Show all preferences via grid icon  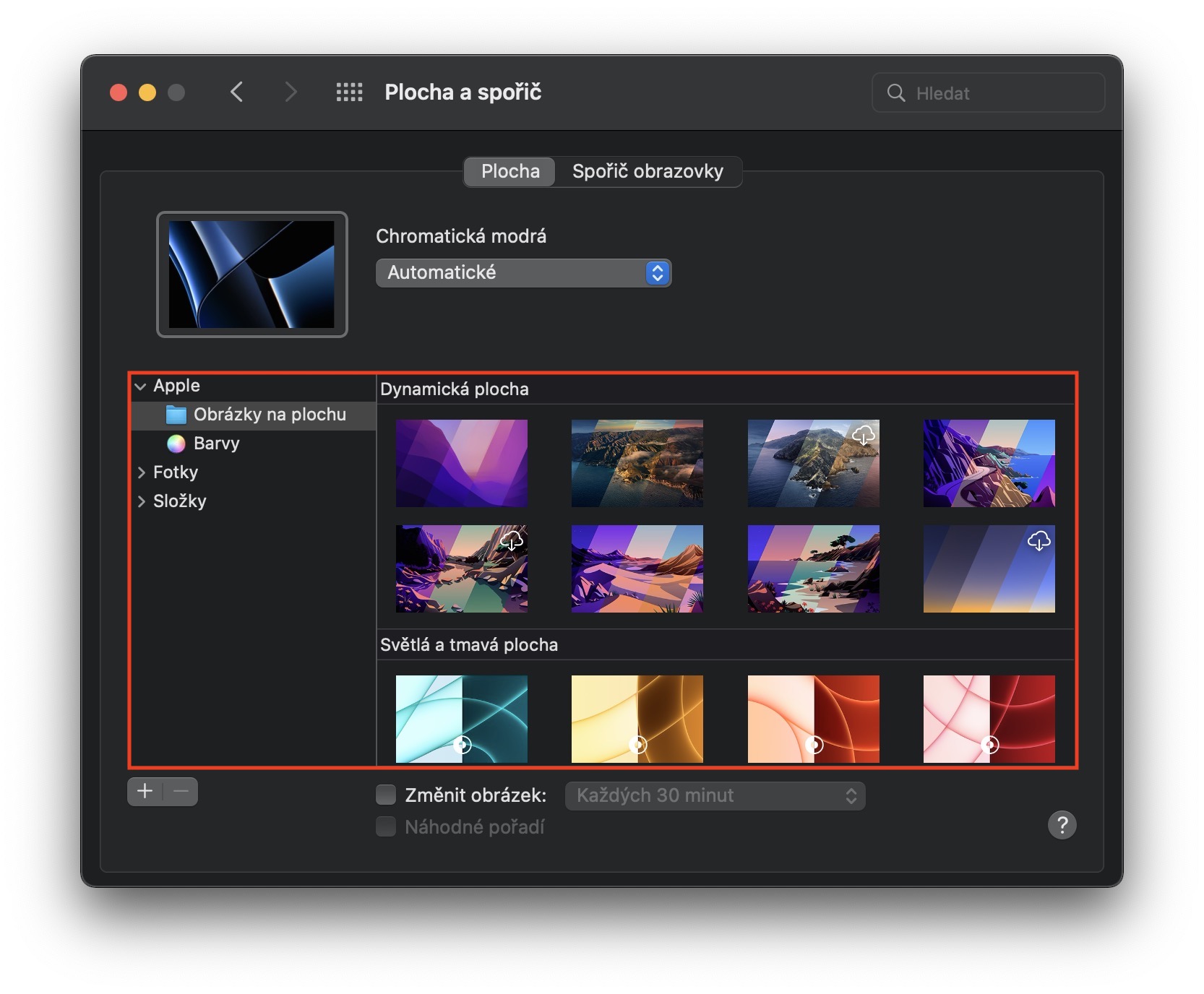tap(350, 92)
